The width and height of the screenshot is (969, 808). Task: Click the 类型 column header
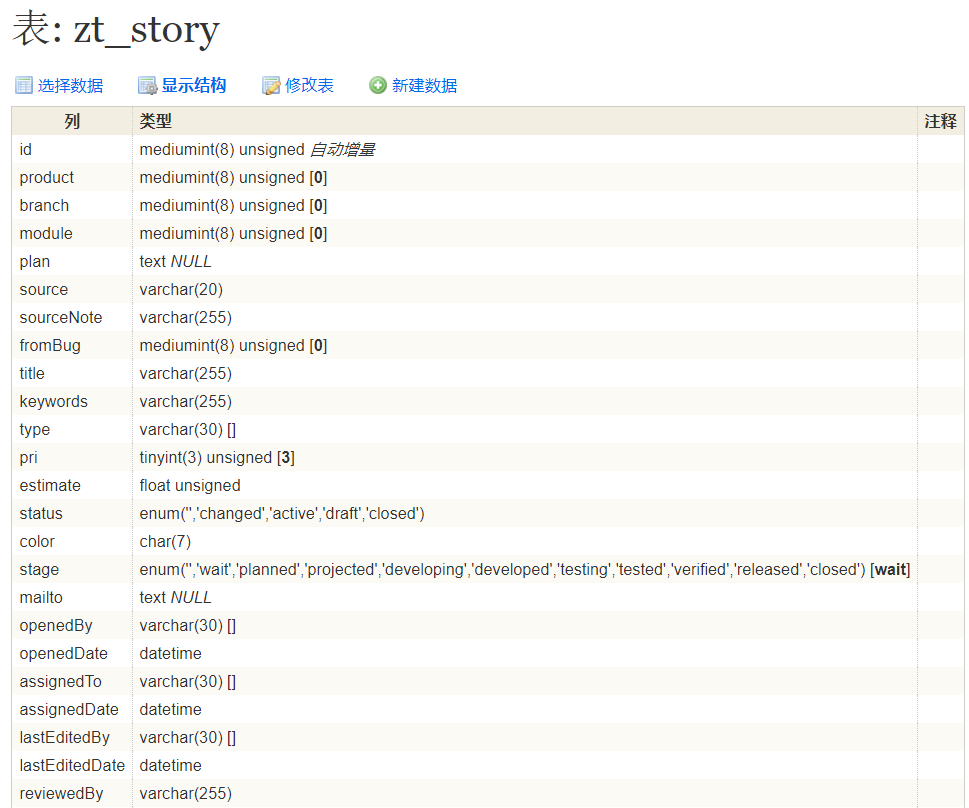[155, 121]
